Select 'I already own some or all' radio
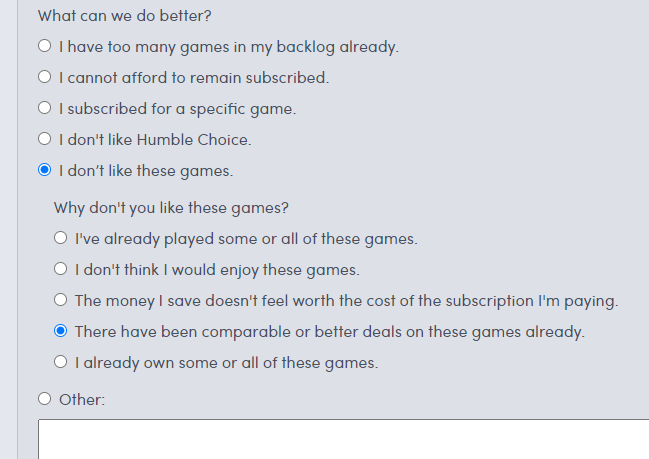The width and height of the screenshot is (649, 459). click(60, 362)
